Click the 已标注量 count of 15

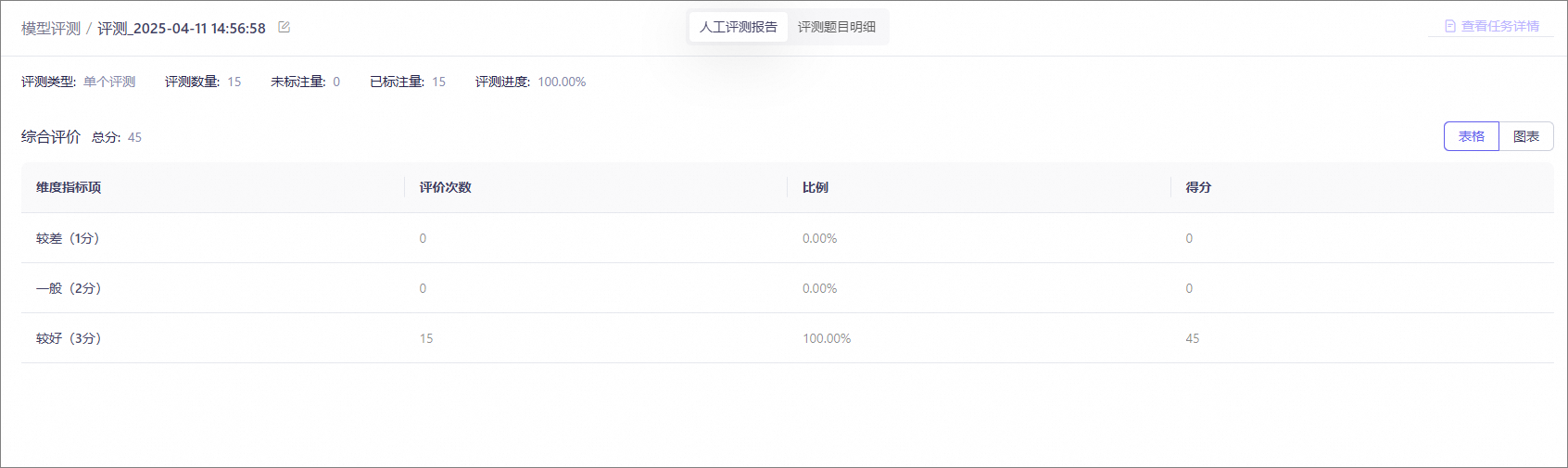click(x=438, y=82)
